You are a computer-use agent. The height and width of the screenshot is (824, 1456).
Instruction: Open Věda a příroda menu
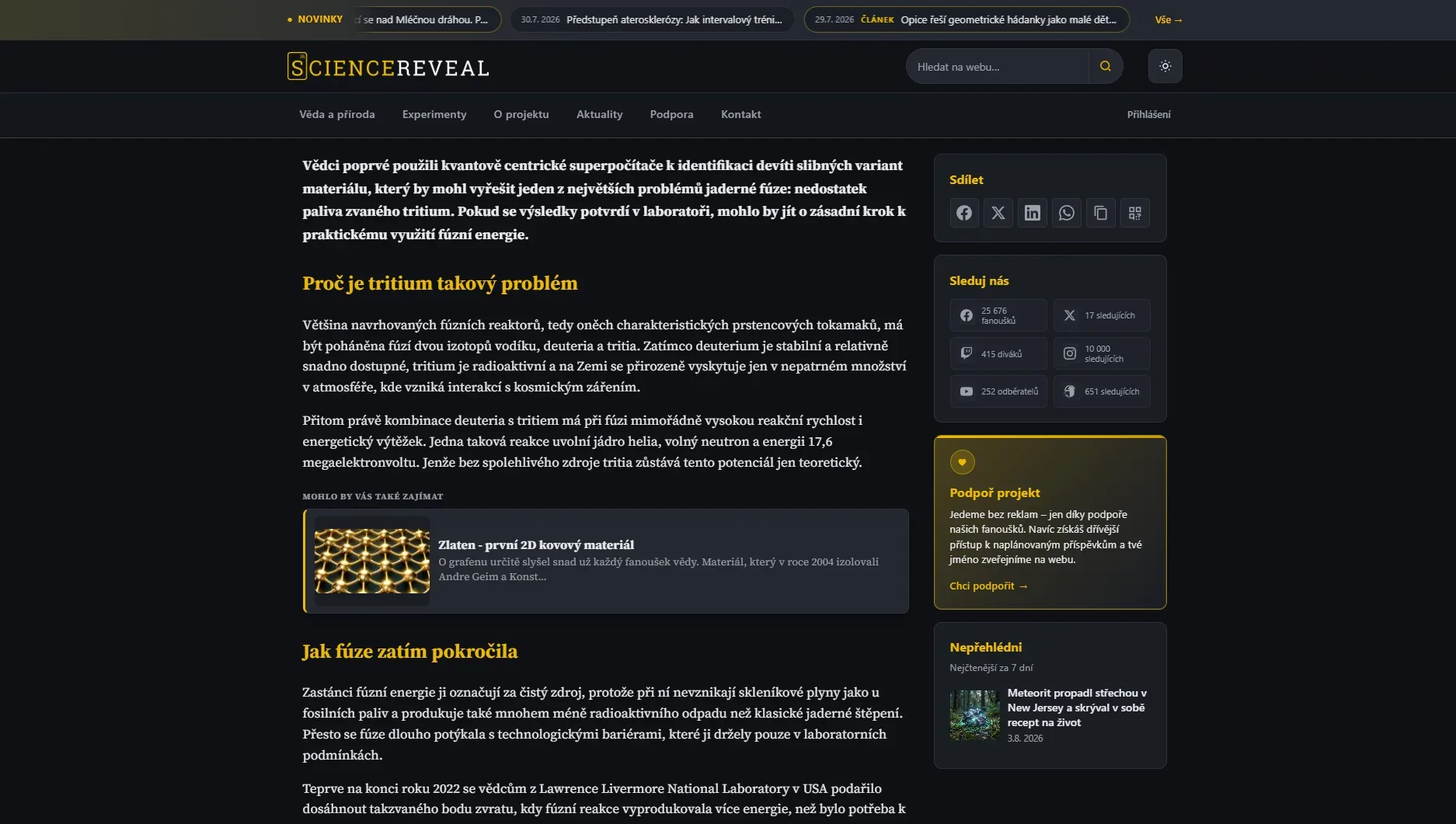pyautogui.click(x=336, y=114)
